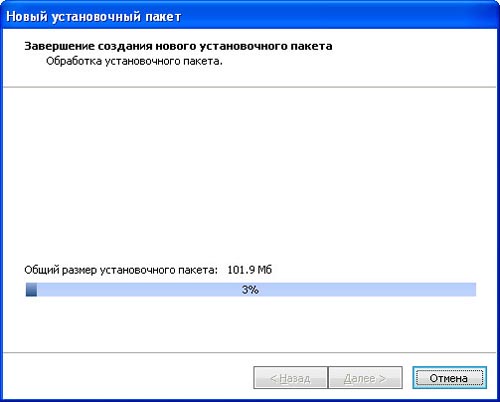Click the blank footer area left of the Назад button
500x402 pixels.
tap(127, 378)
